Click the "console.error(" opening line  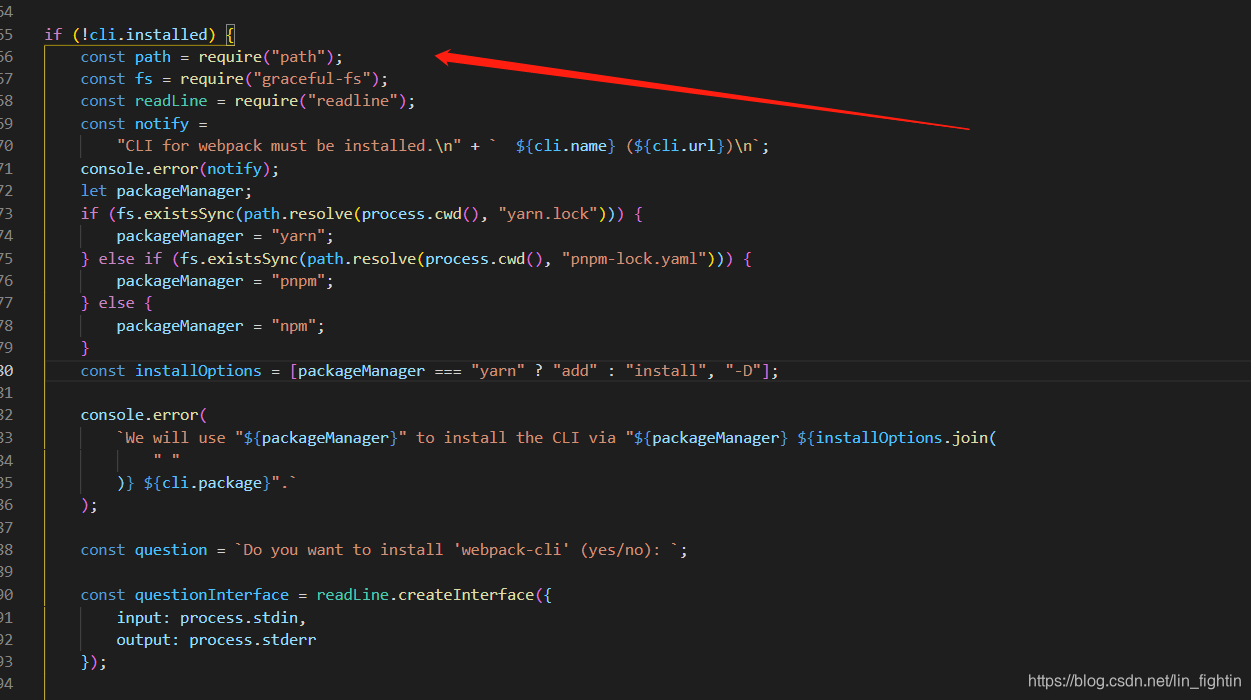click(144, 415)
